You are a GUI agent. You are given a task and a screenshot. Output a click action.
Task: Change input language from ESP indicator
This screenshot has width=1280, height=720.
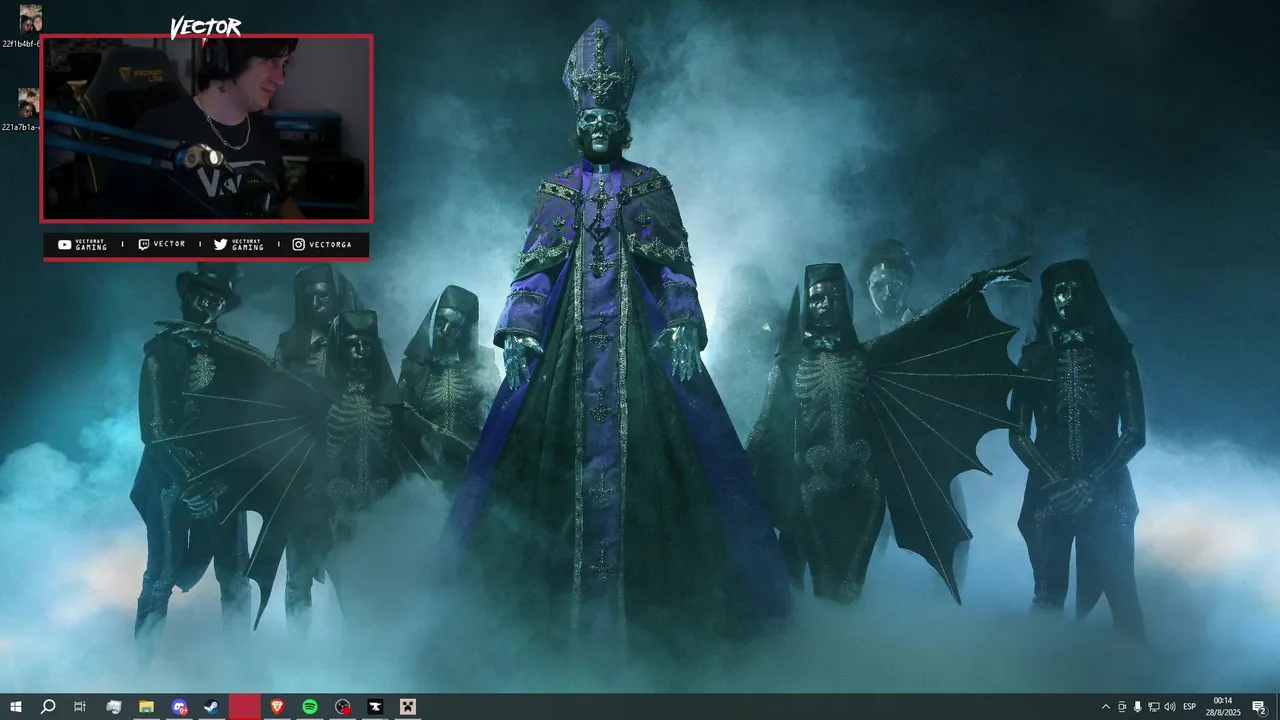(1190, 707)
